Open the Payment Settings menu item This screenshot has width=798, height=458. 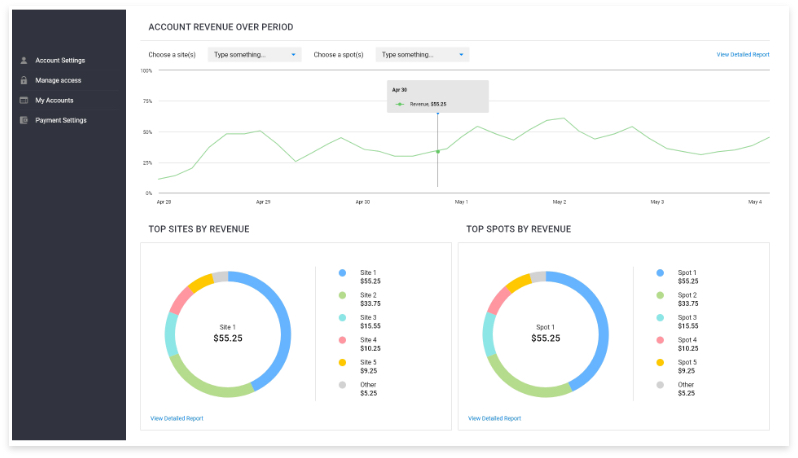[61, 120]
